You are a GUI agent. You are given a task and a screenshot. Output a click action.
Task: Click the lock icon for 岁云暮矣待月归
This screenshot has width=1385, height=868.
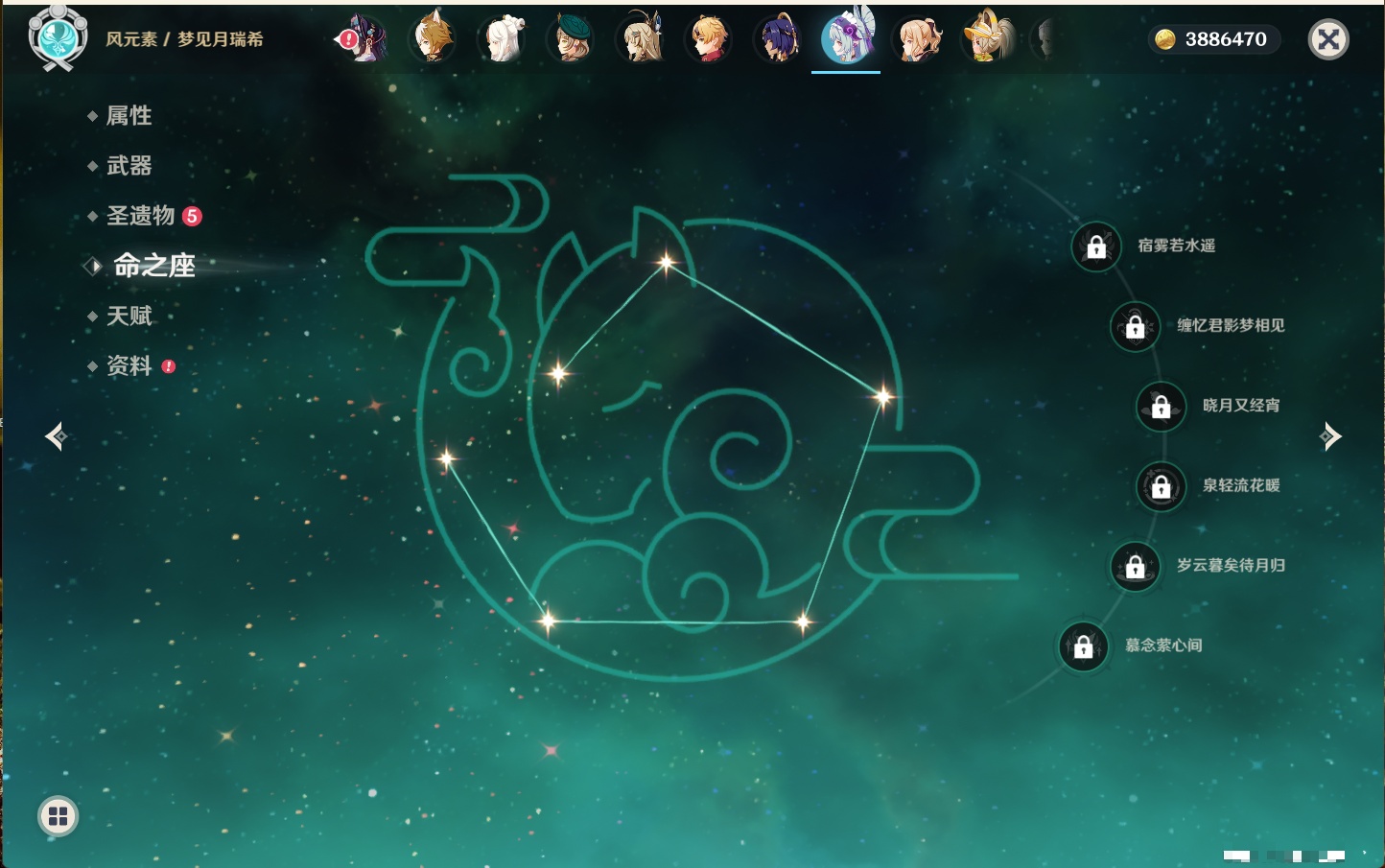[x=1136, y=566]
